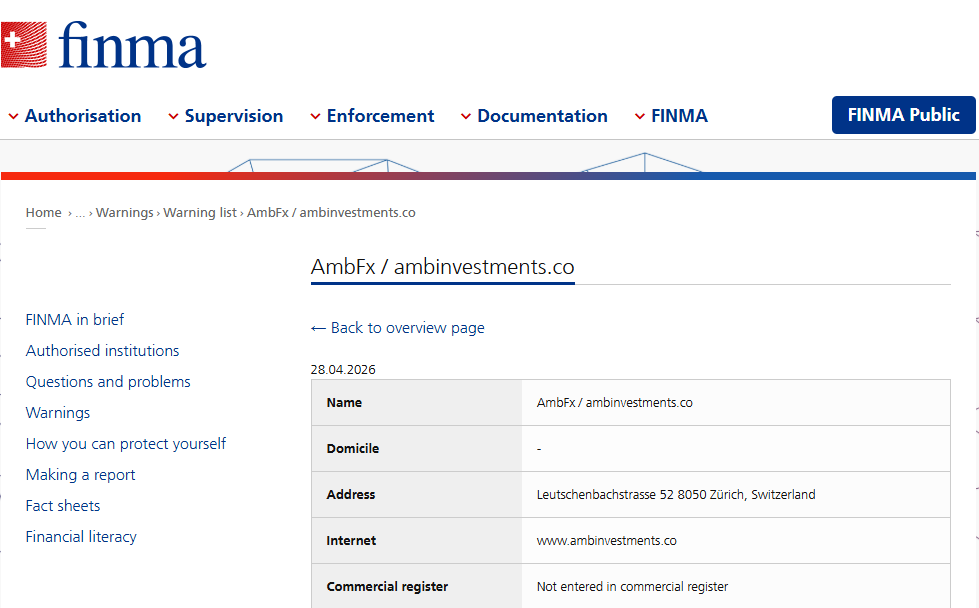This screenshot has height=608, width=979.
Task: Click the Name row label
Action: point(344,403)
